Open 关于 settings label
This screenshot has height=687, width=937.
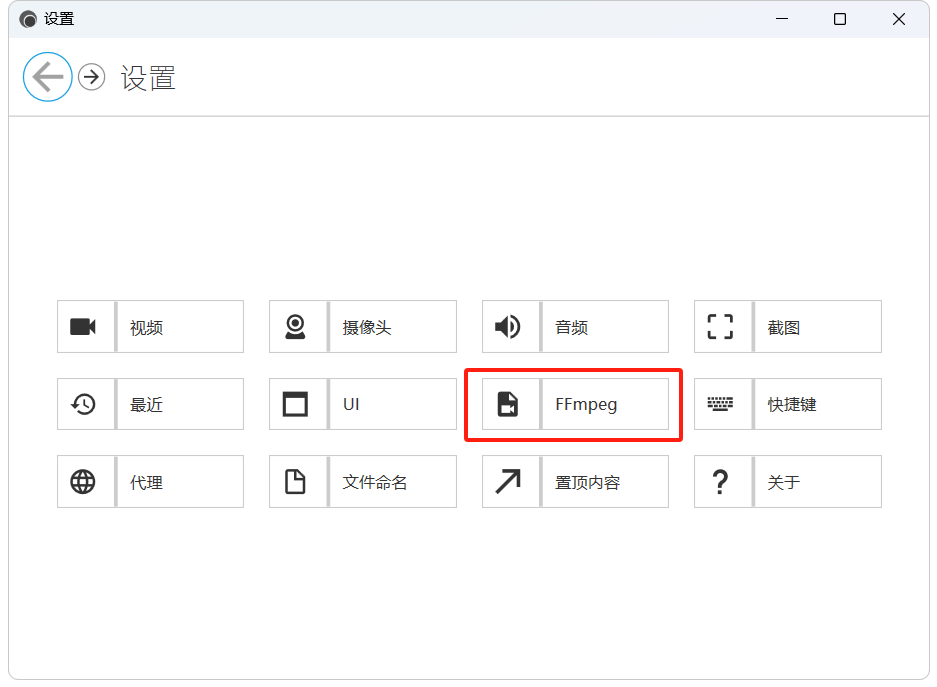point(783,483)
